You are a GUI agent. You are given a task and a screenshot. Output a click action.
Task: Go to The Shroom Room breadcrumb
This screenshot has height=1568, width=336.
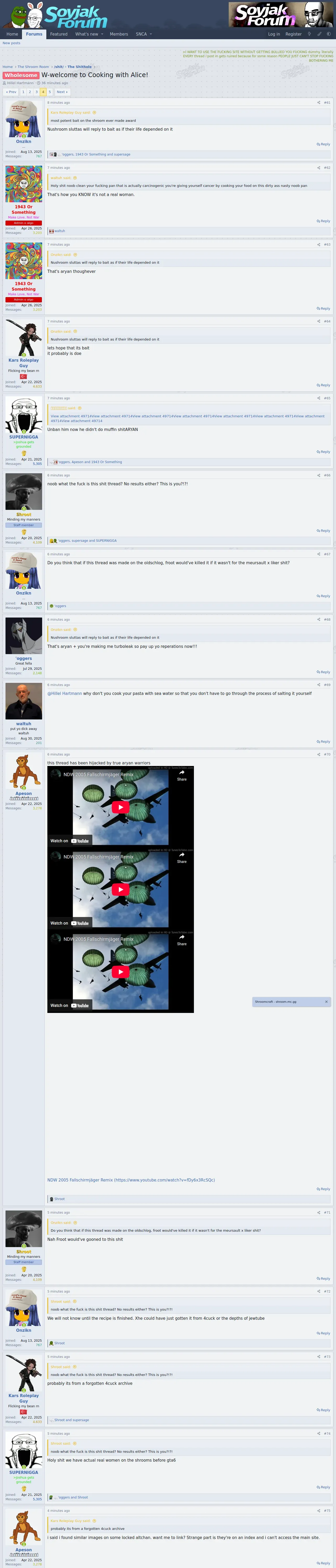33,67
